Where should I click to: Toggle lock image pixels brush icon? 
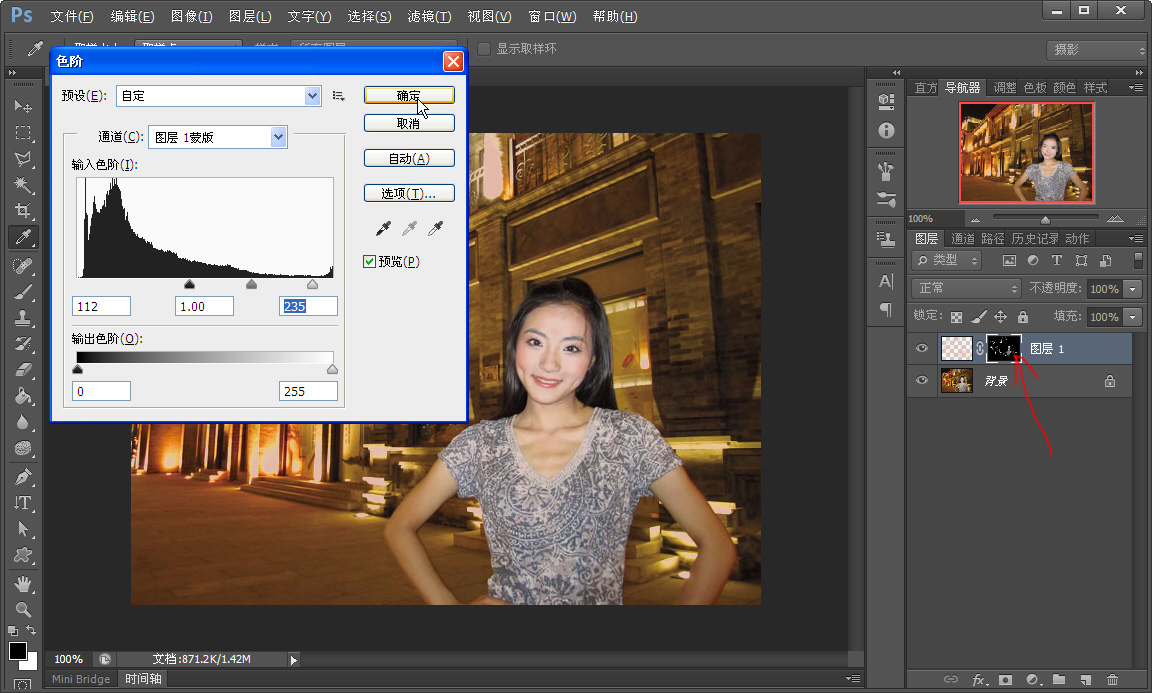pyautogui.click(x=979, y=317)
